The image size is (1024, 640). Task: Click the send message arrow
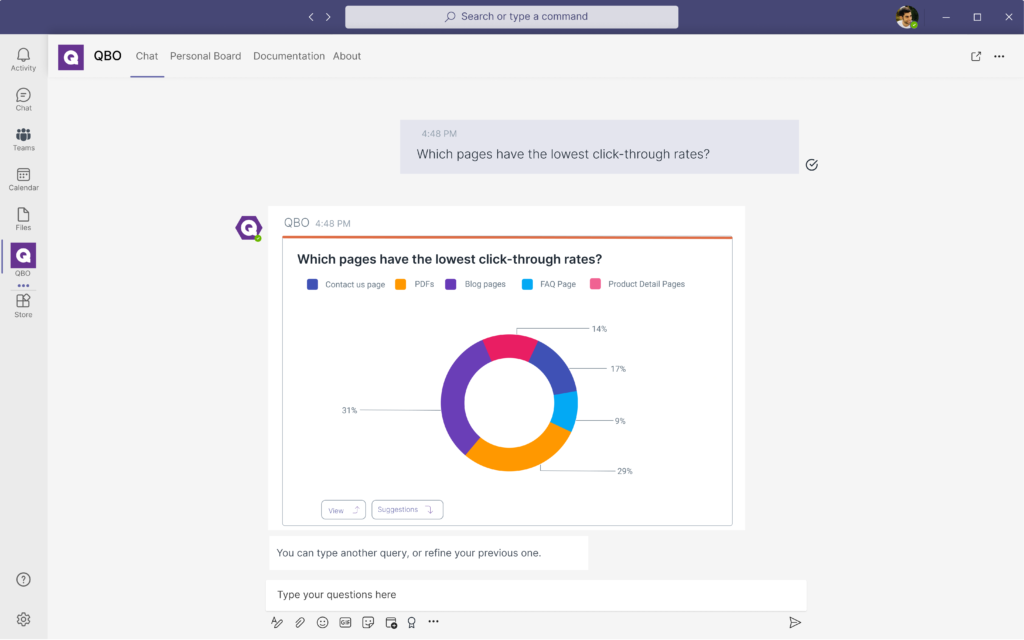[x=795, y=622]
